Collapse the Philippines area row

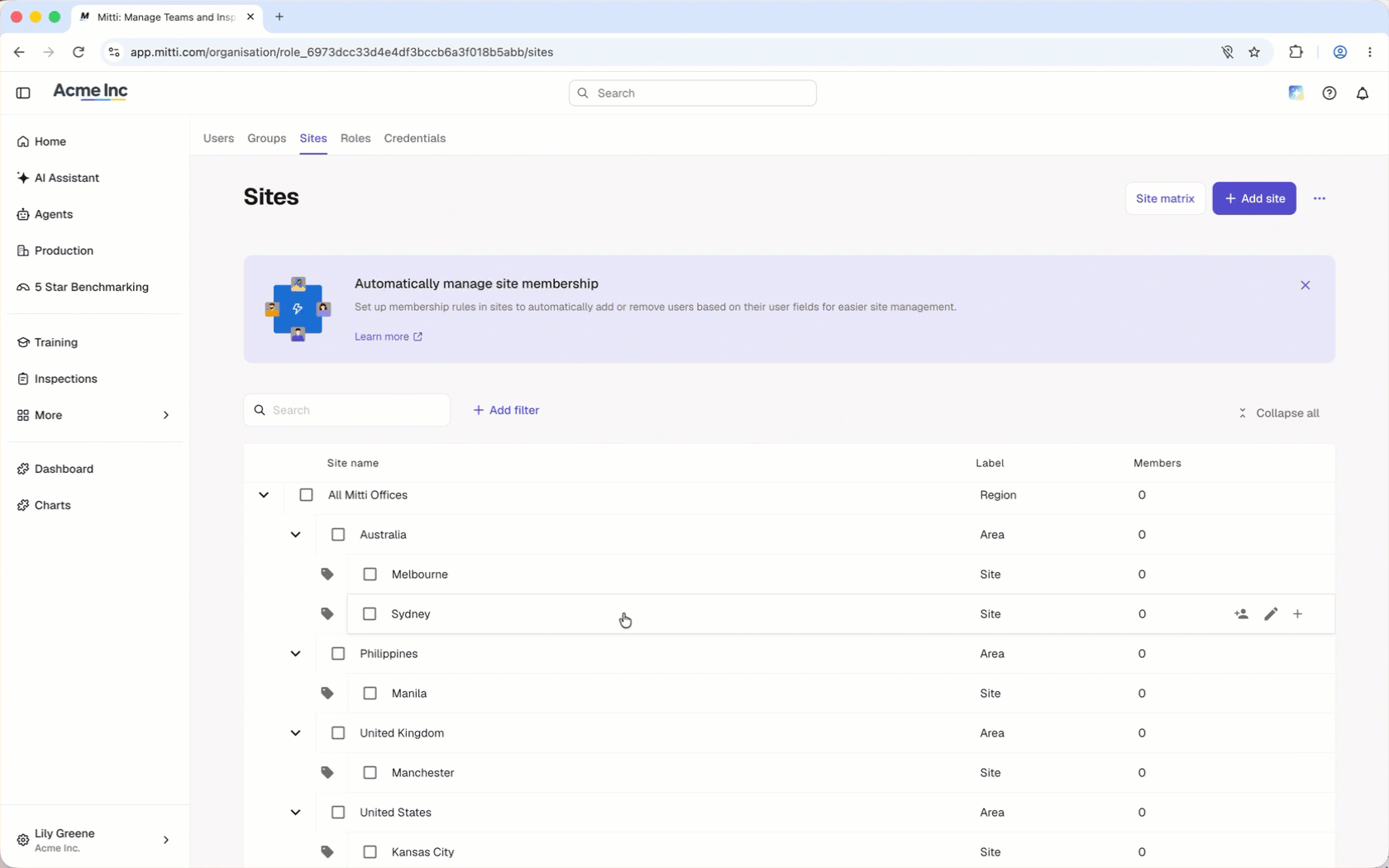tap(295, 654)
